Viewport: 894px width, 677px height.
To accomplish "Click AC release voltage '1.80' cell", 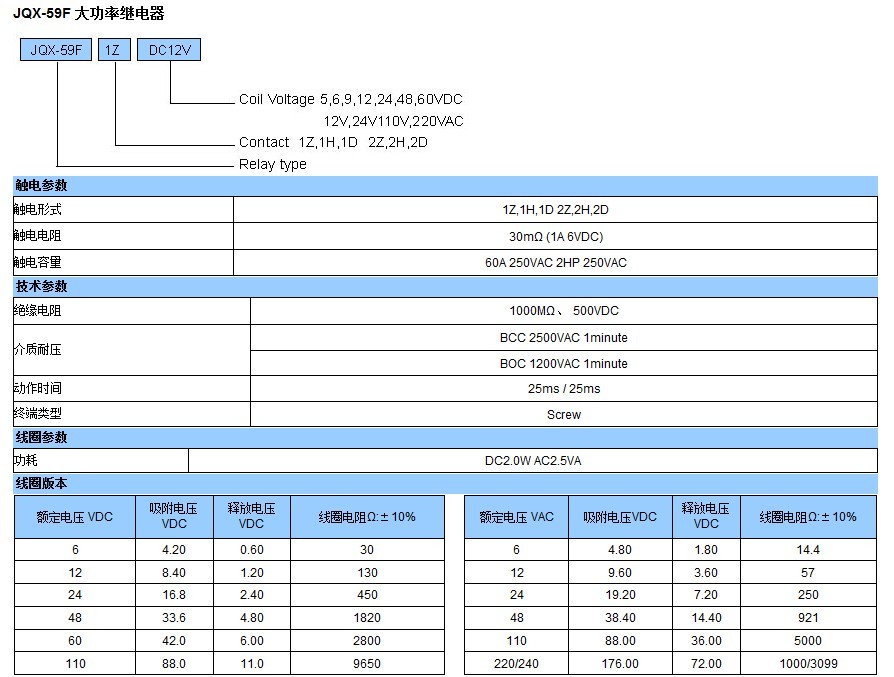I will click(706, 549).
